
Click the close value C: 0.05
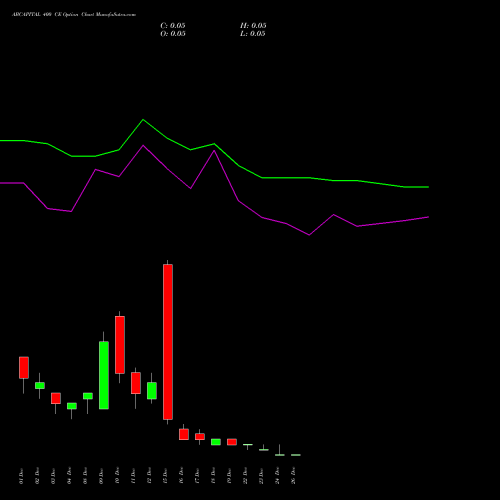point(173,26)
